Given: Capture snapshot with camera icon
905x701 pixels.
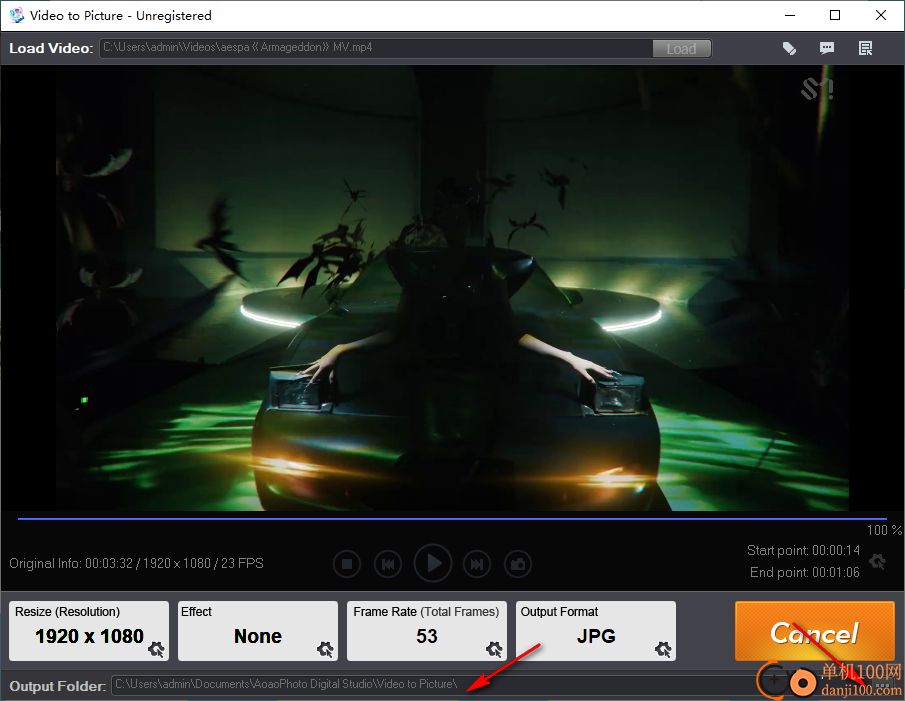Looking at the screenshot, I should 518,564.
